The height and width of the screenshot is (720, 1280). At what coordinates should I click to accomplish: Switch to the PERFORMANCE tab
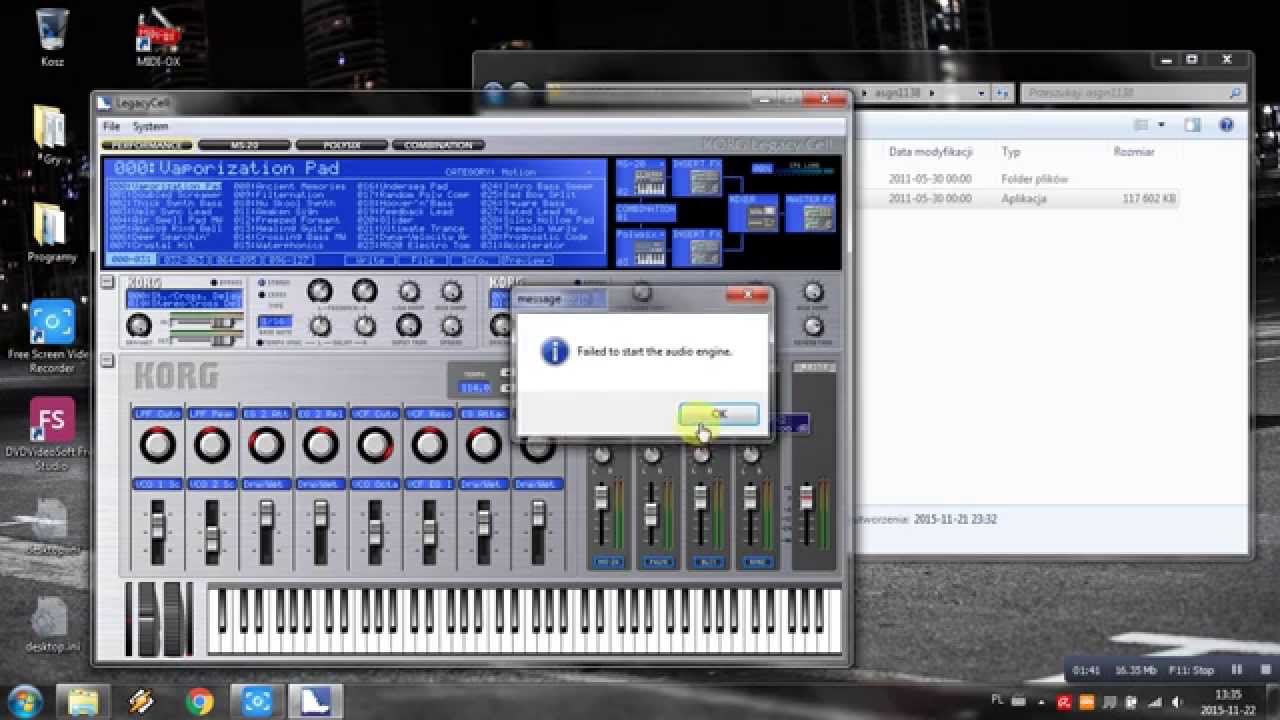tap(147, 145)
